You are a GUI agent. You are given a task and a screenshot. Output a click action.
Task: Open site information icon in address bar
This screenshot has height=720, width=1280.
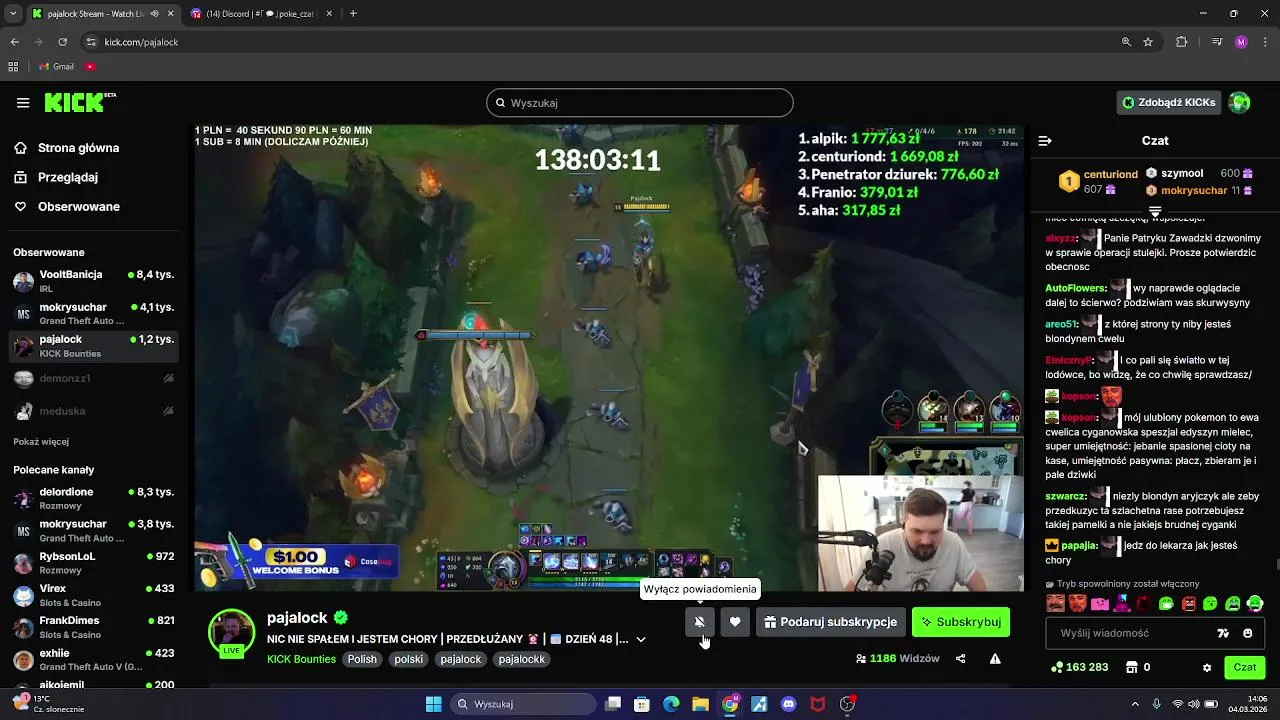pos(91,42)
